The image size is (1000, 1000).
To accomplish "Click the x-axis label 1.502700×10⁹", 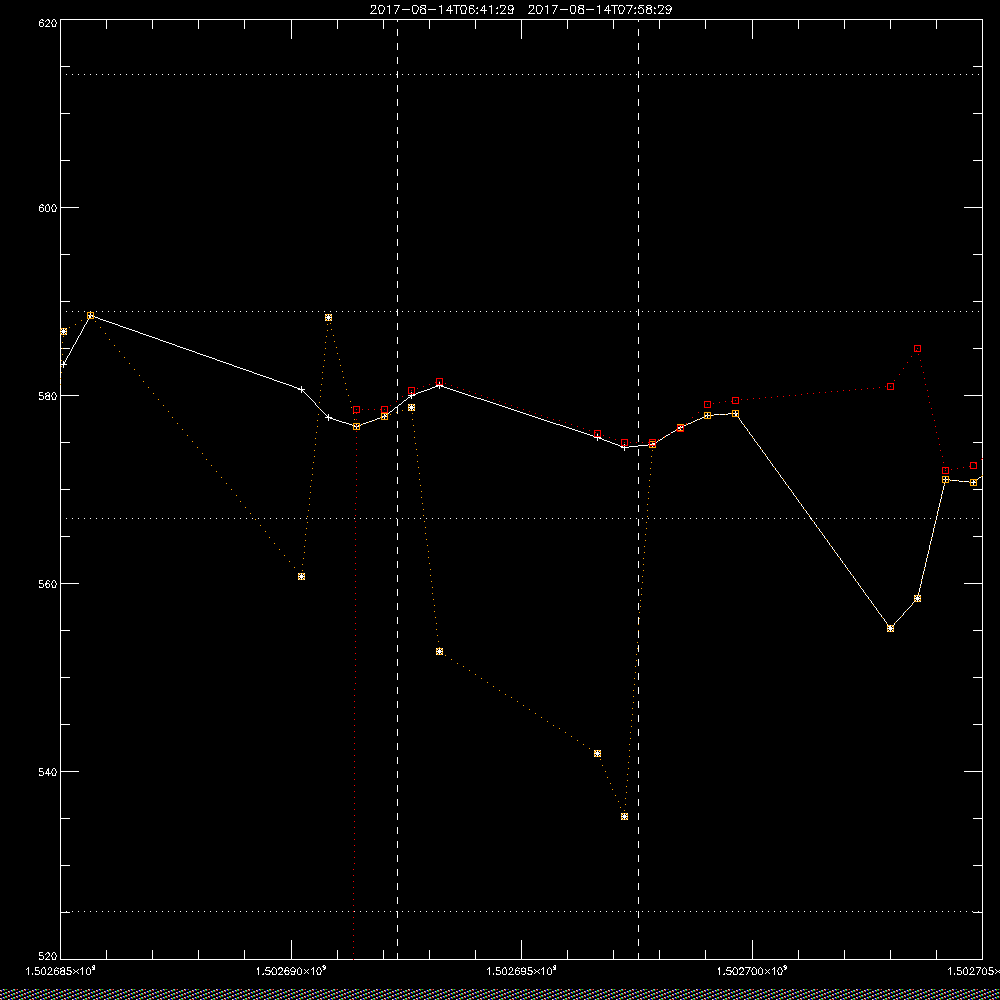I will (x=753, y=971).
